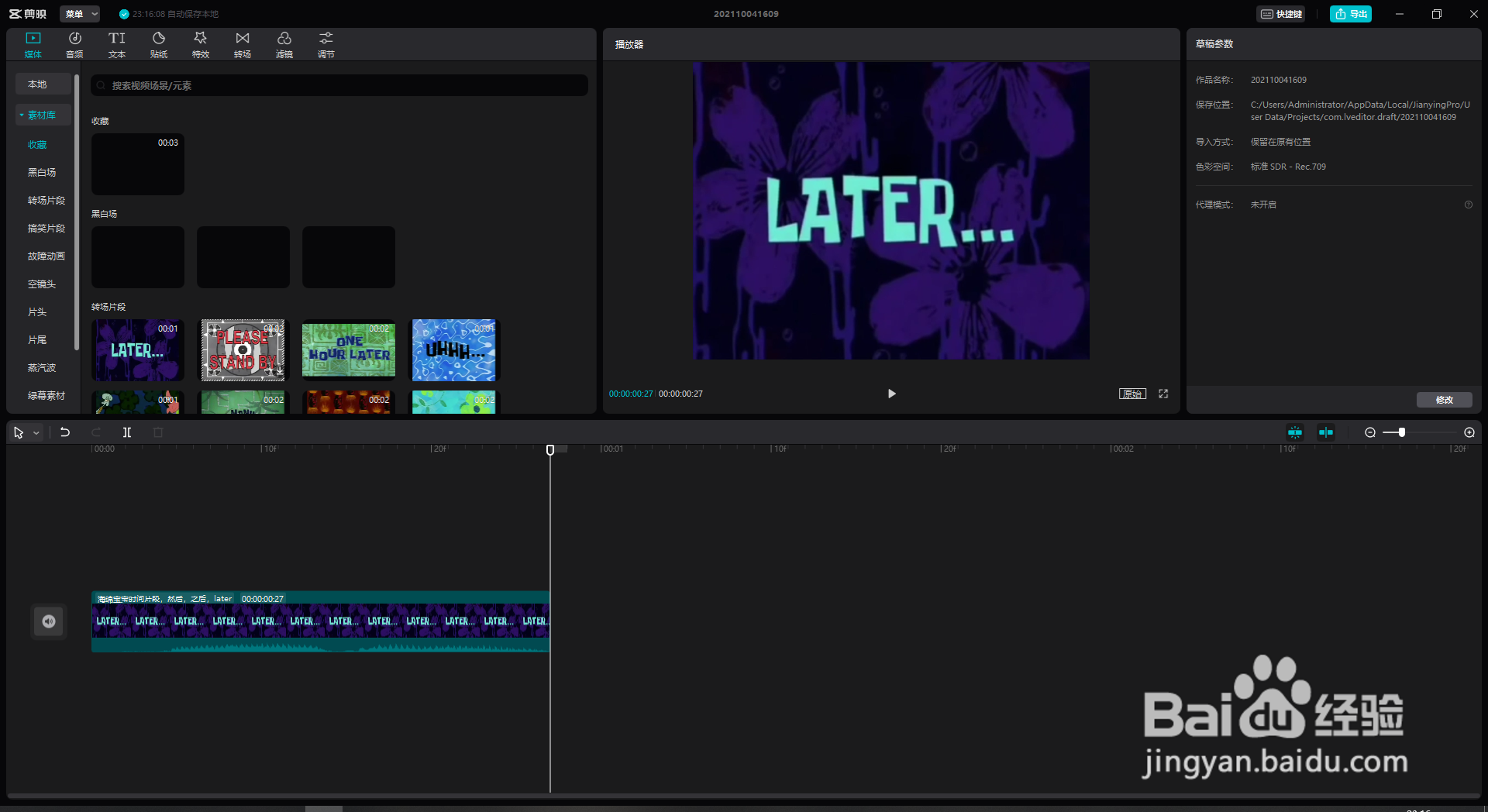Select the third 黑白场 black thumbnail
Viewport: 1488px width, 812px height.
(349, 257)
